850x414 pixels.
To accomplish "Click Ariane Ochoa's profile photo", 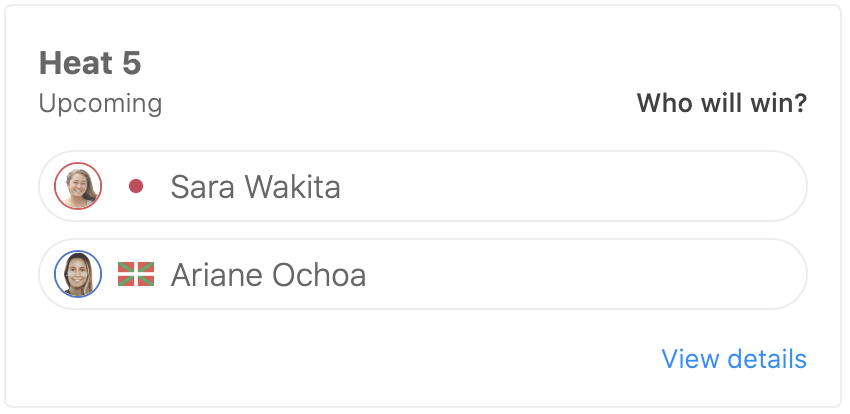I will click(78, 274).
